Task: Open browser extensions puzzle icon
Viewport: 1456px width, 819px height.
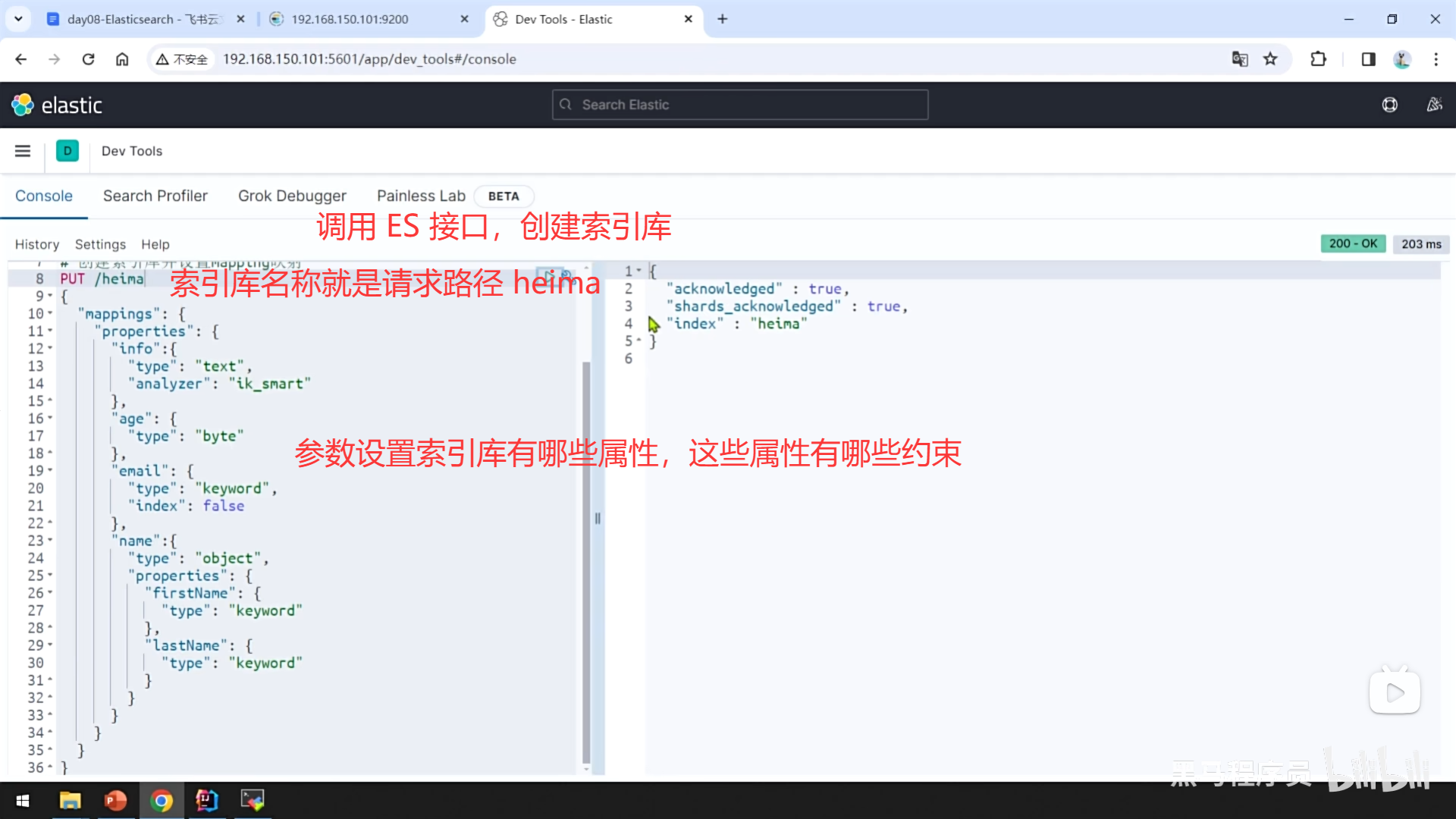Action: [x=1318, y=59]
